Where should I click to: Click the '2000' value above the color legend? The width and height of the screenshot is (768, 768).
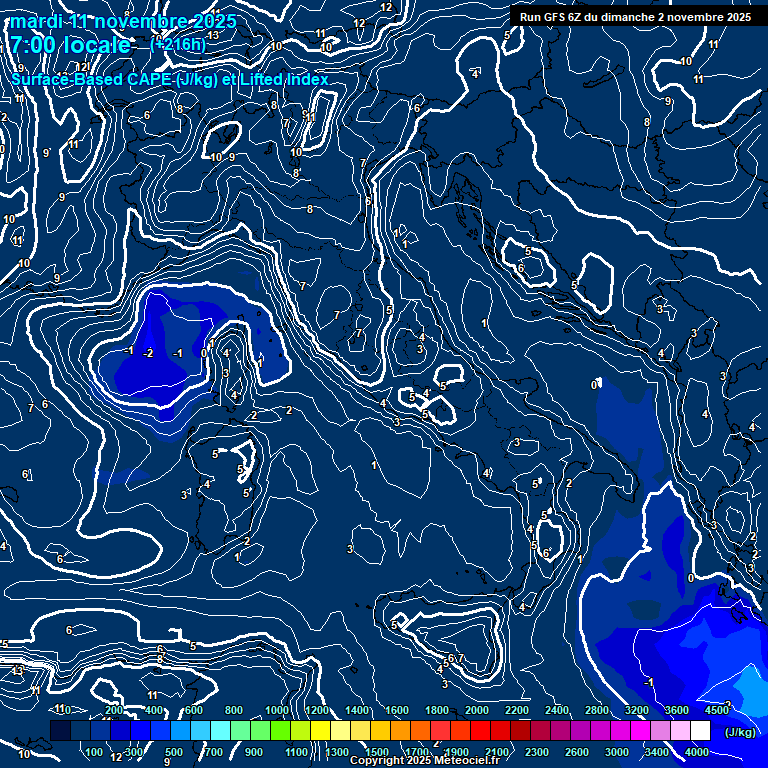477,710
